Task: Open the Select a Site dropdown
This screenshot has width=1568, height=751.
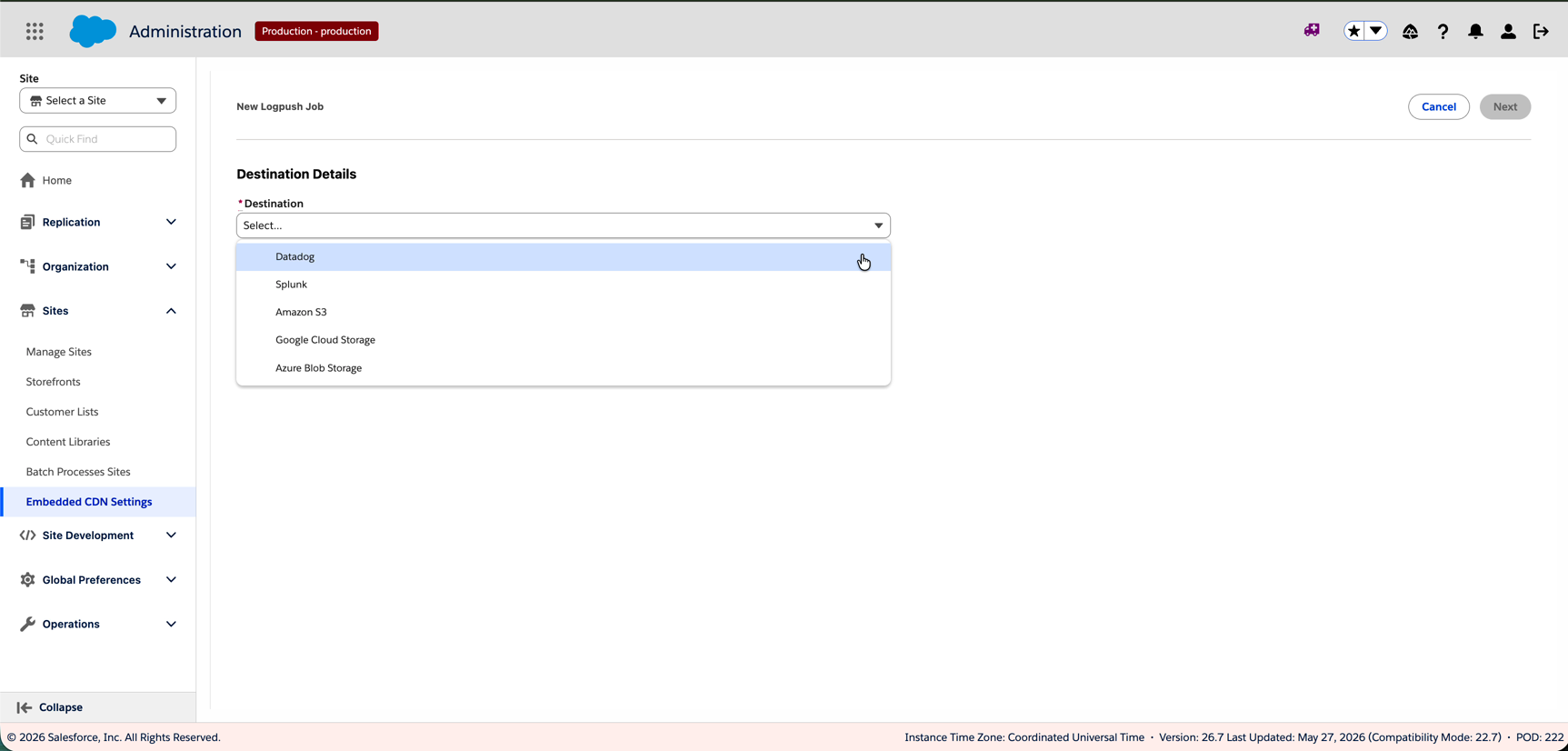Action: 98,101
